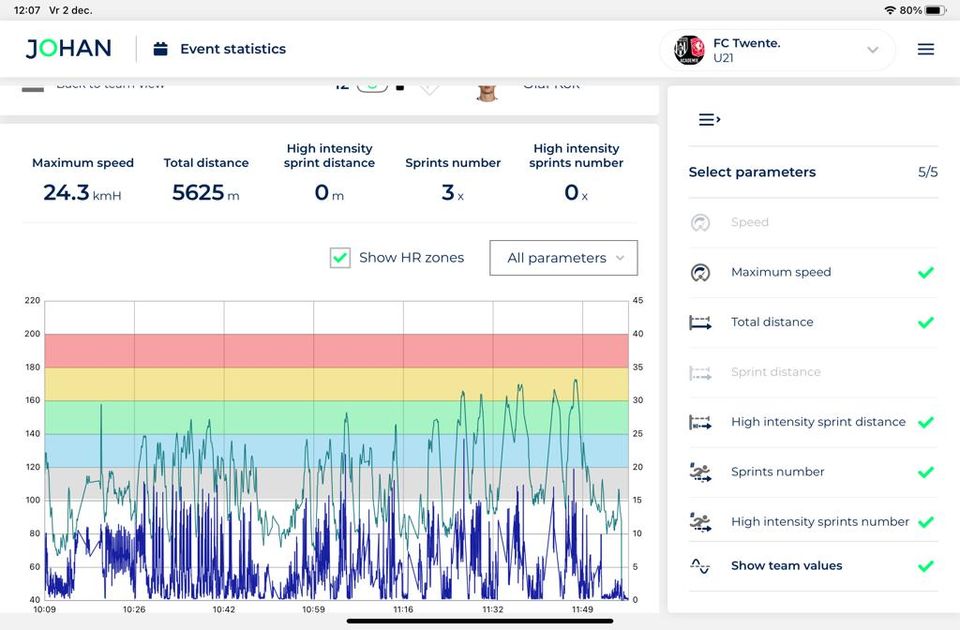Open the All parameters dropdown
Image resolution: width=960 pixels, height=630 pixels.
(562, 257)
